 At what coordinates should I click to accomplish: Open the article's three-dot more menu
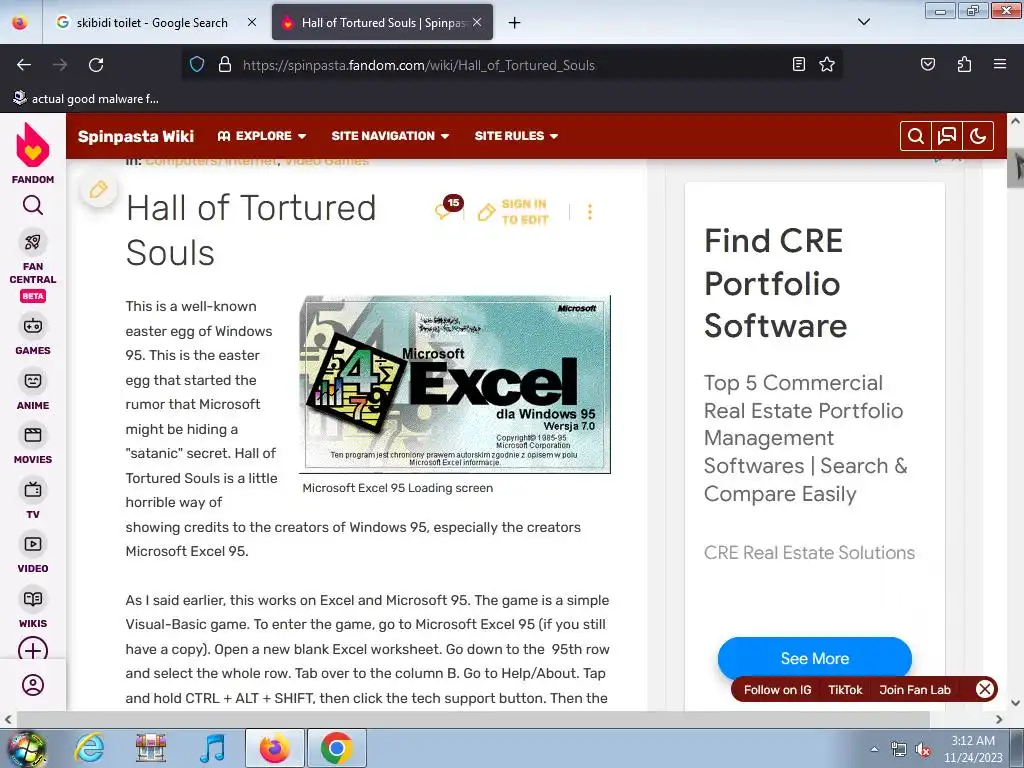click(x=590, y=212)
